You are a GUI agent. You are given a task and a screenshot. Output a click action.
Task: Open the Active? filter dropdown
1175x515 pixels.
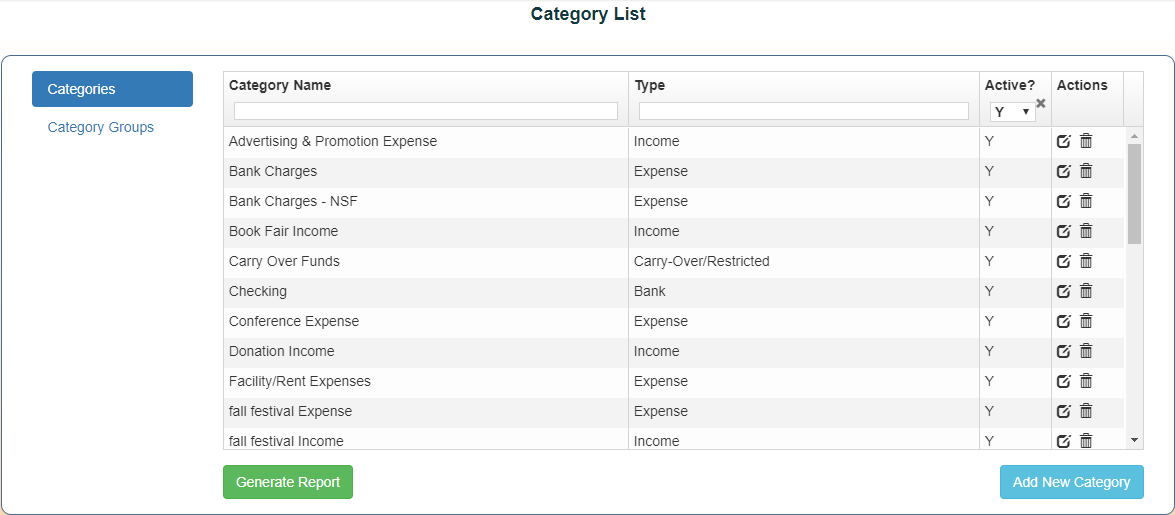(x=1012, y=112)
